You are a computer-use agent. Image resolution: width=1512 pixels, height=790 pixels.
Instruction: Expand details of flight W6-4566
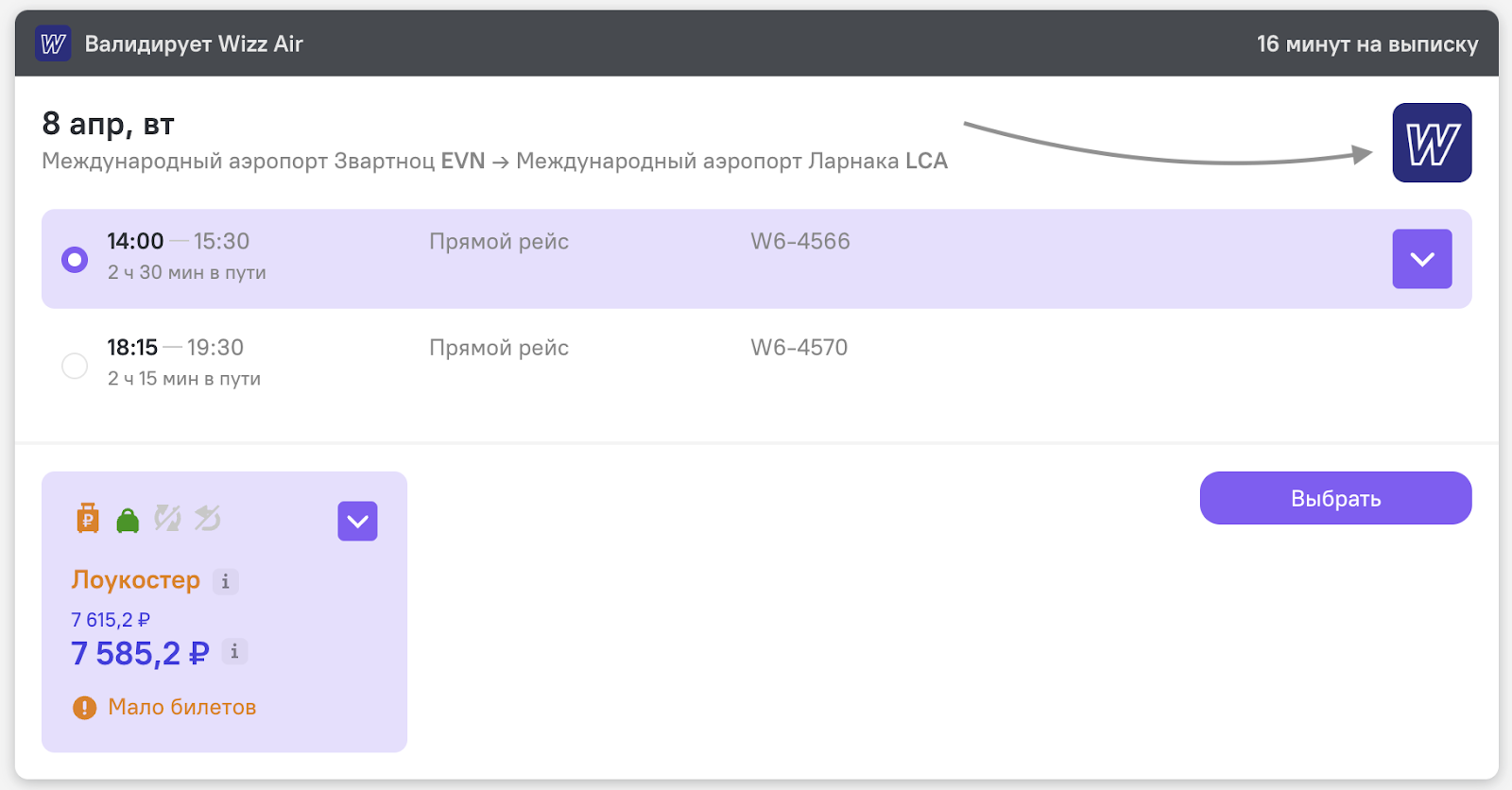1422,259
